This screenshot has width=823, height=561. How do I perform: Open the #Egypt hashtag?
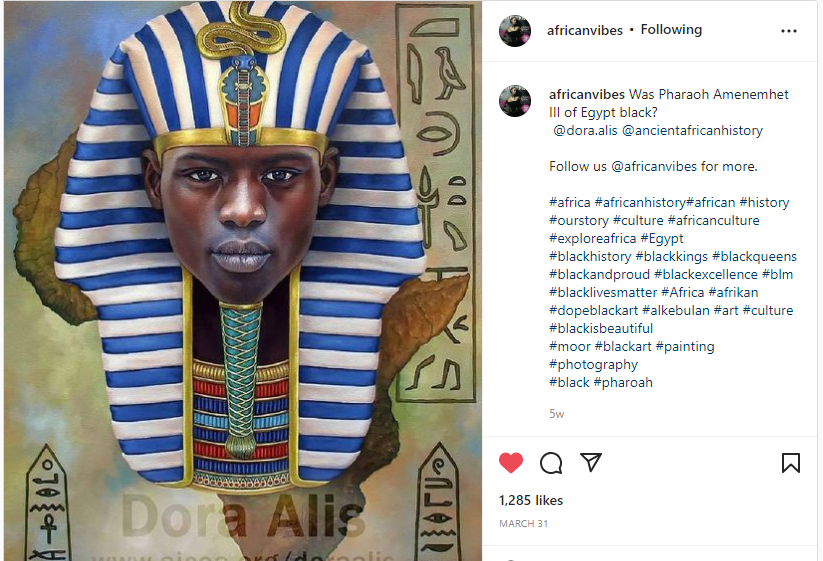pos(662,239)
